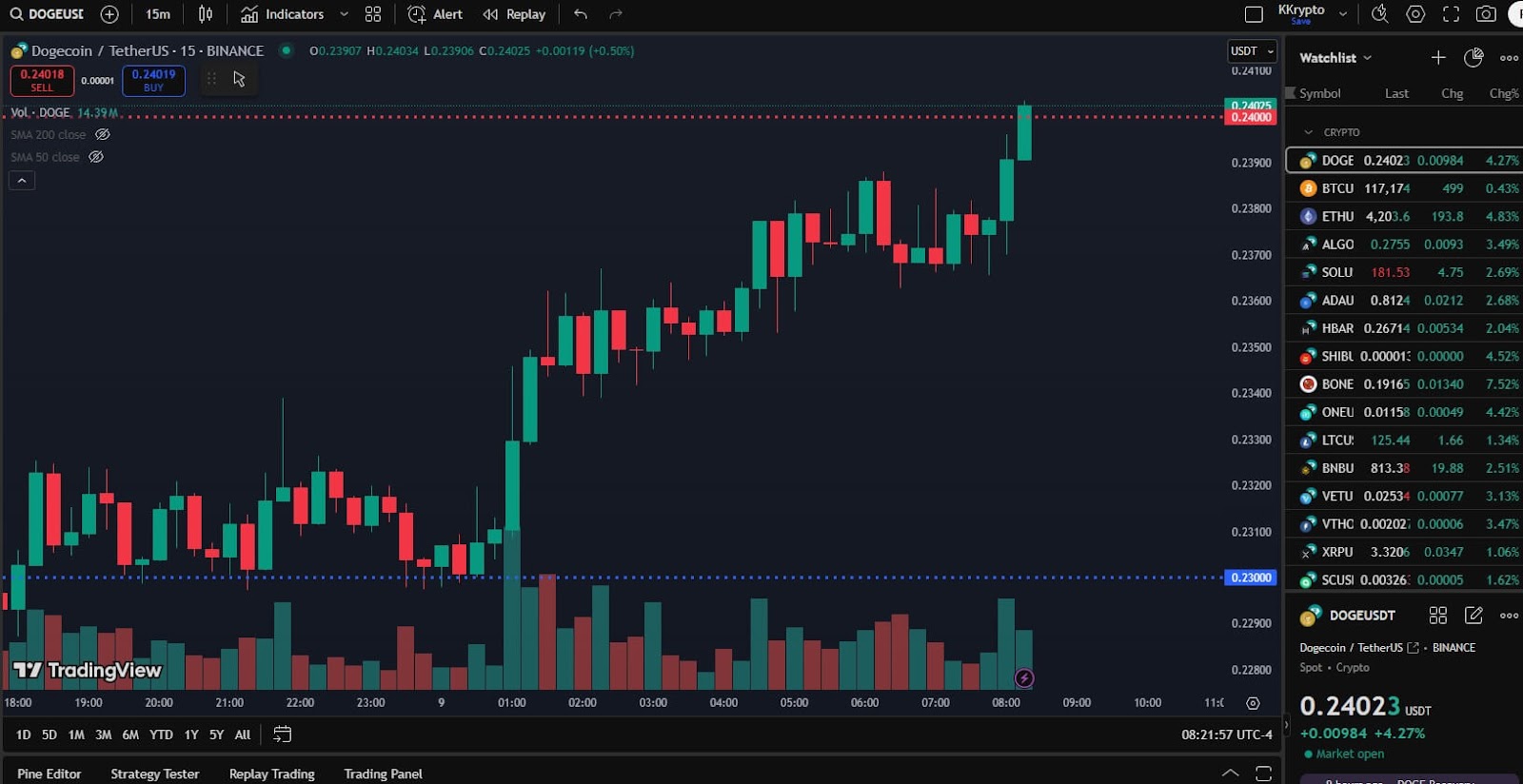The width and height of the screenshot is (1523, 784).
Task: Open the Watchlist name dropdown
Action: click(x=1335, y=58)
